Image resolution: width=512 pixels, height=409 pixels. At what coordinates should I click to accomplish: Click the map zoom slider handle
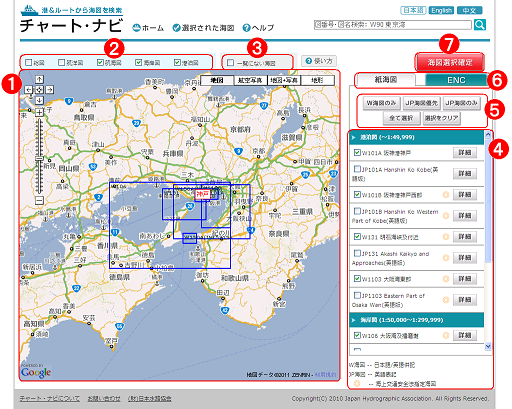pos(39,158)
